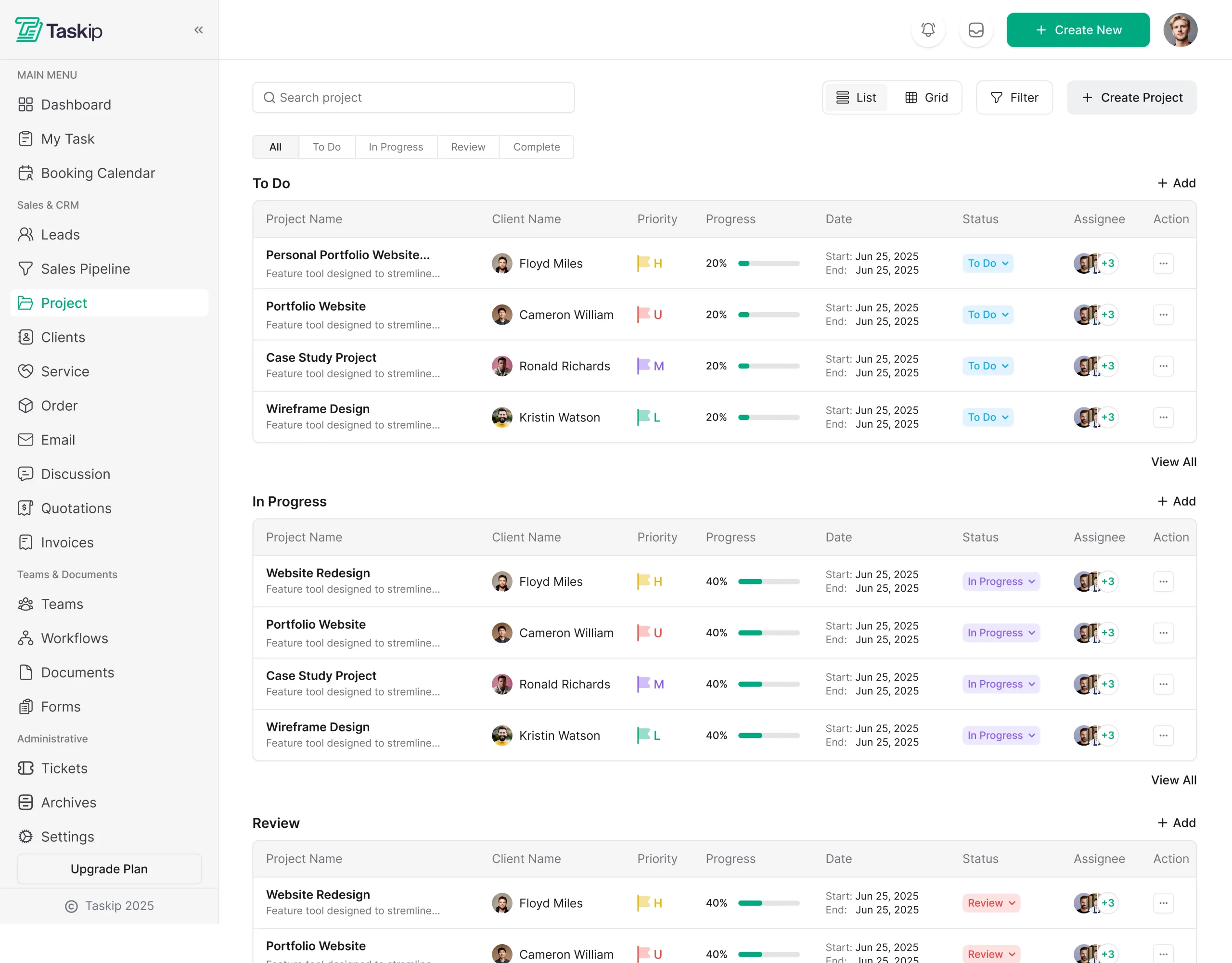Screen dimensions: 1232x963
Task: Open Workflows from the sidebar
Action: coord(74,638)
